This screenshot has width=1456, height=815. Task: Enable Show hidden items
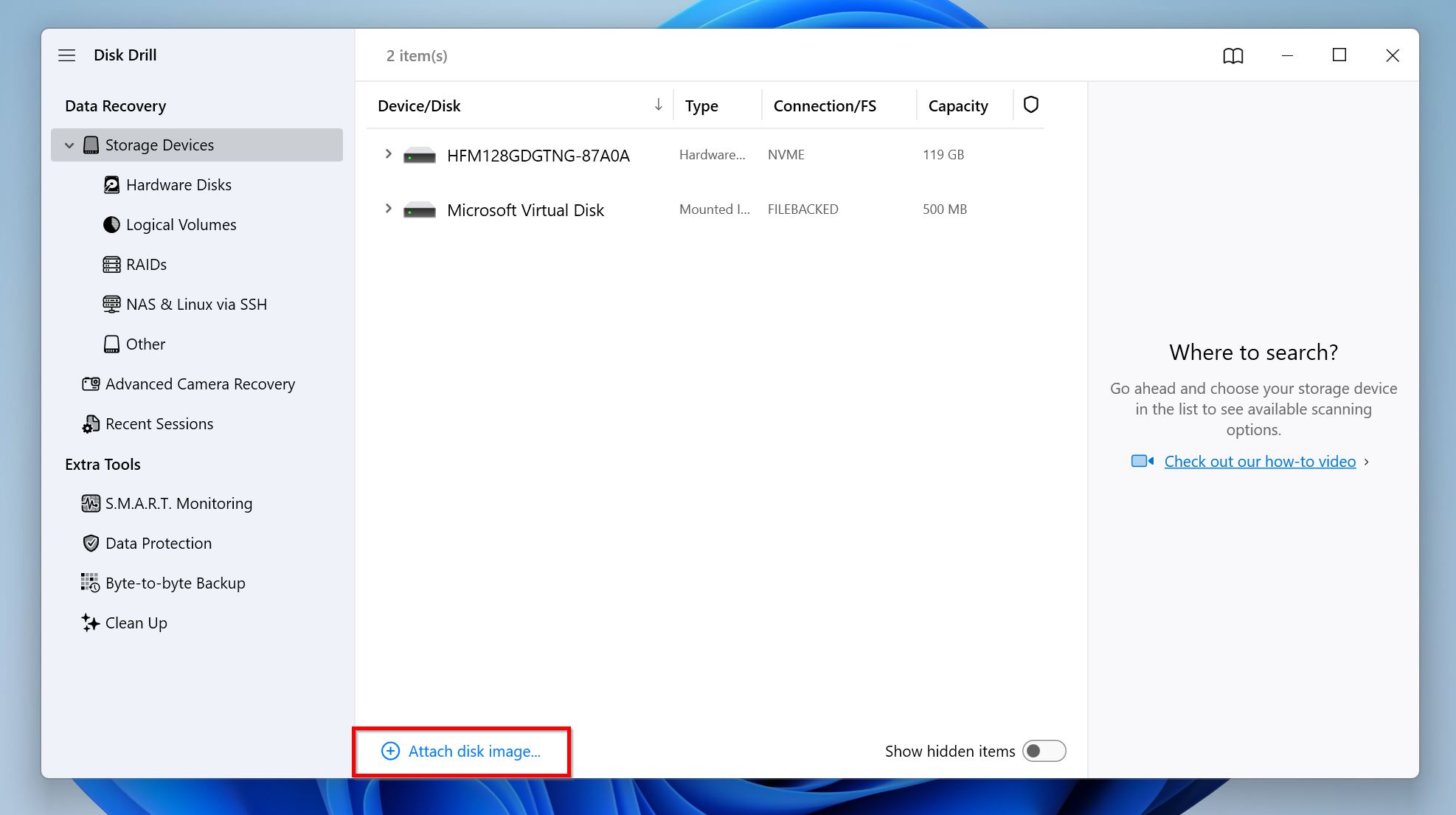click(x=1045, y=751)
